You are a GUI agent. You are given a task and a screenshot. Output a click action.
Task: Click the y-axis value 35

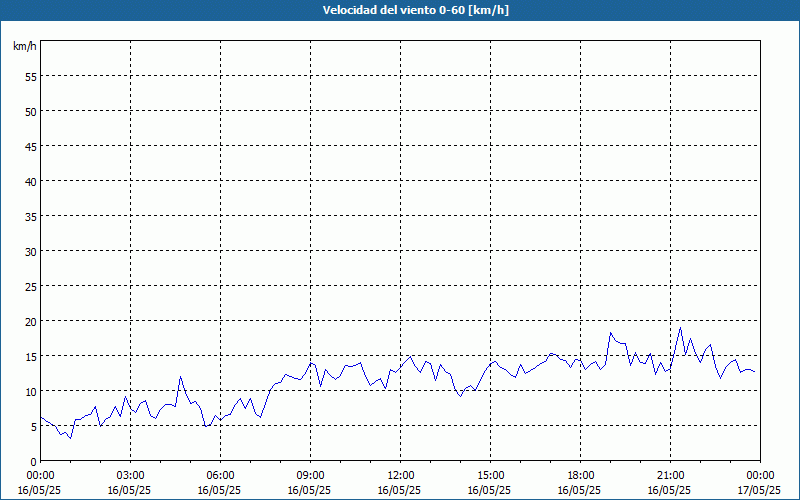pos(31,217)
